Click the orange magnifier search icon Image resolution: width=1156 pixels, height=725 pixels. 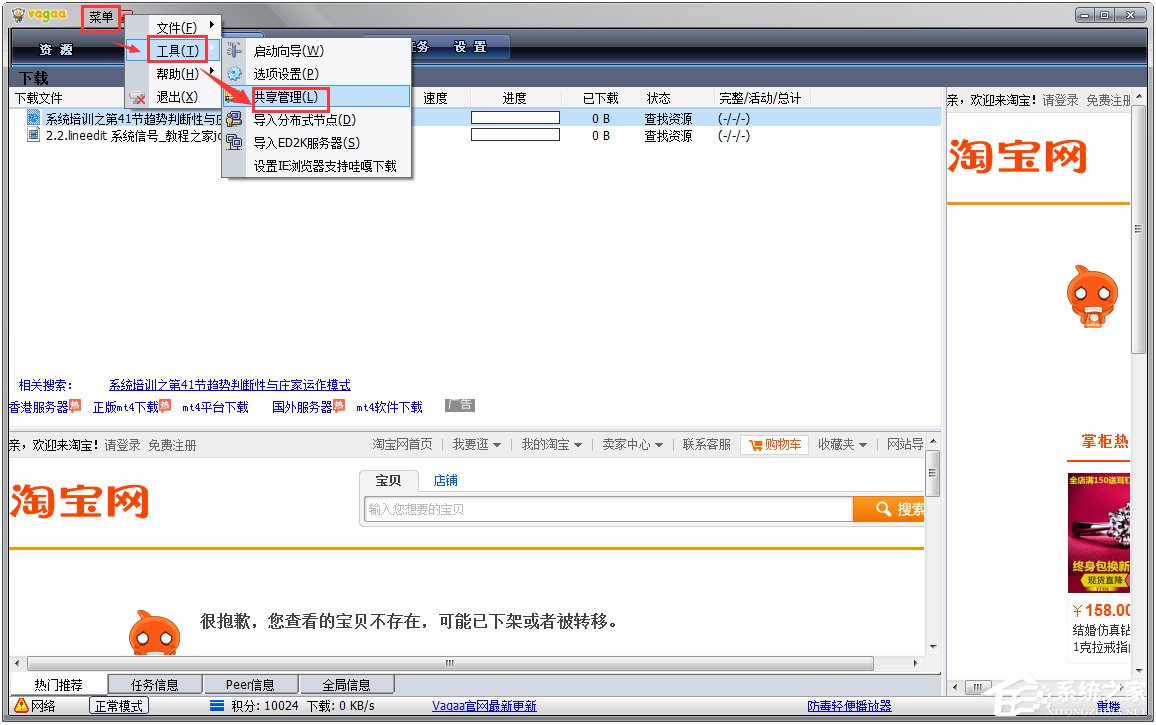[883, 509]
